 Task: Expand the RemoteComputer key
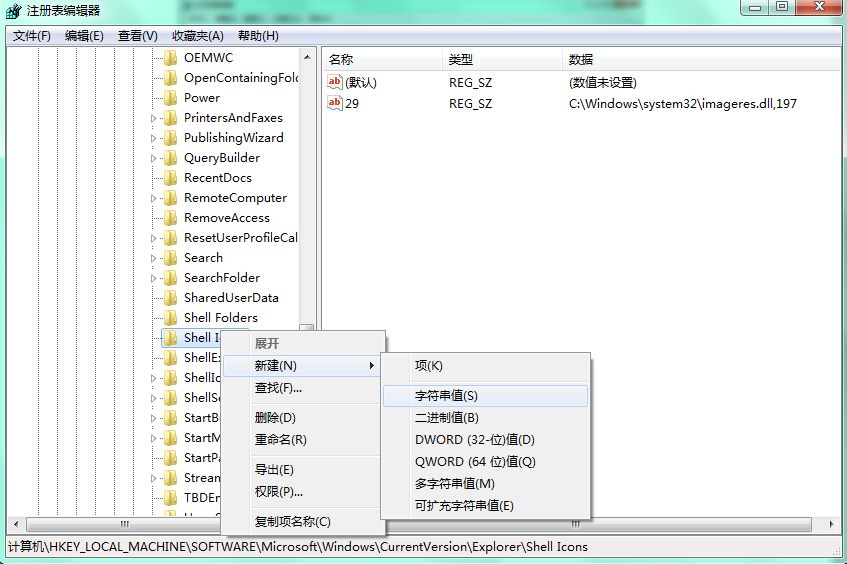coord(153,198)
